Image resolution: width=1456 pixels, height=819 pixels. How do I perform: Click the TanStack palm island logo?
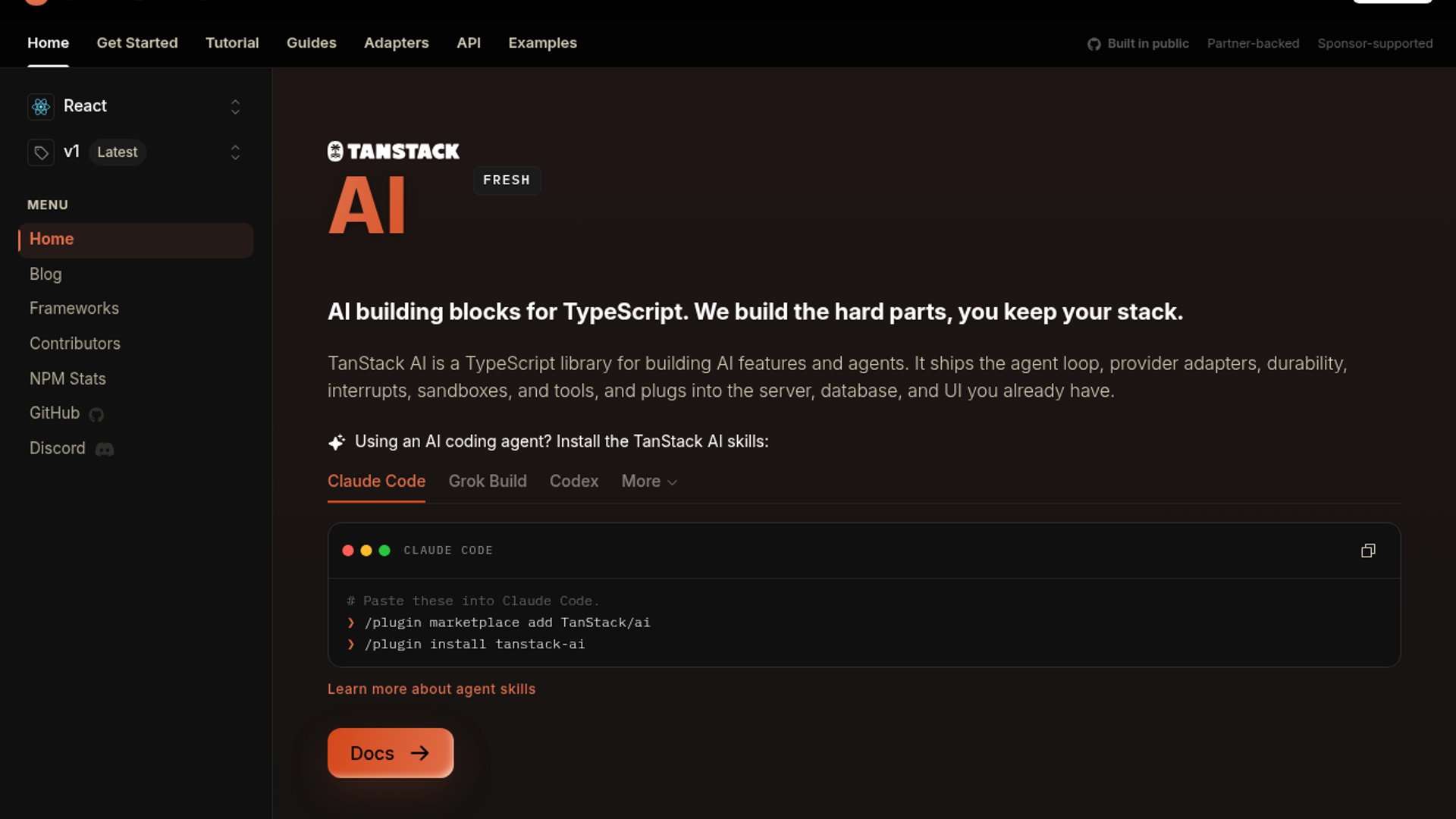(x=335, y=151)
